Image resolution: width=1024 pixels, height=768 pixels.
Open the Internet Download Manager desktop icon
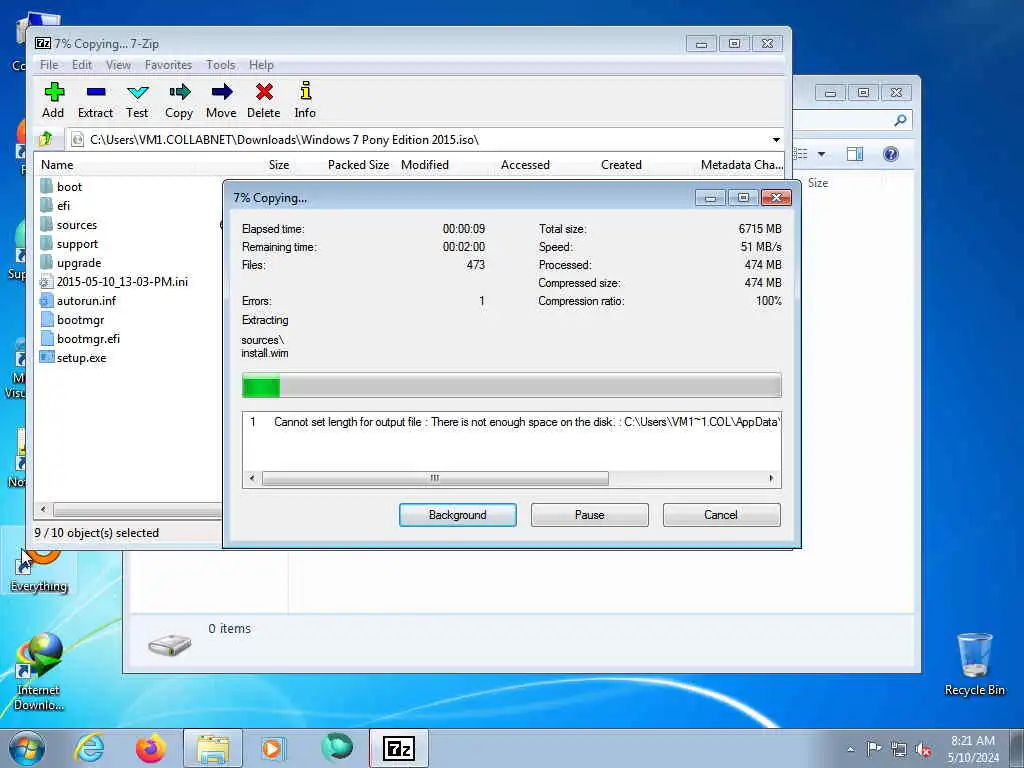[x=39, y=671]
